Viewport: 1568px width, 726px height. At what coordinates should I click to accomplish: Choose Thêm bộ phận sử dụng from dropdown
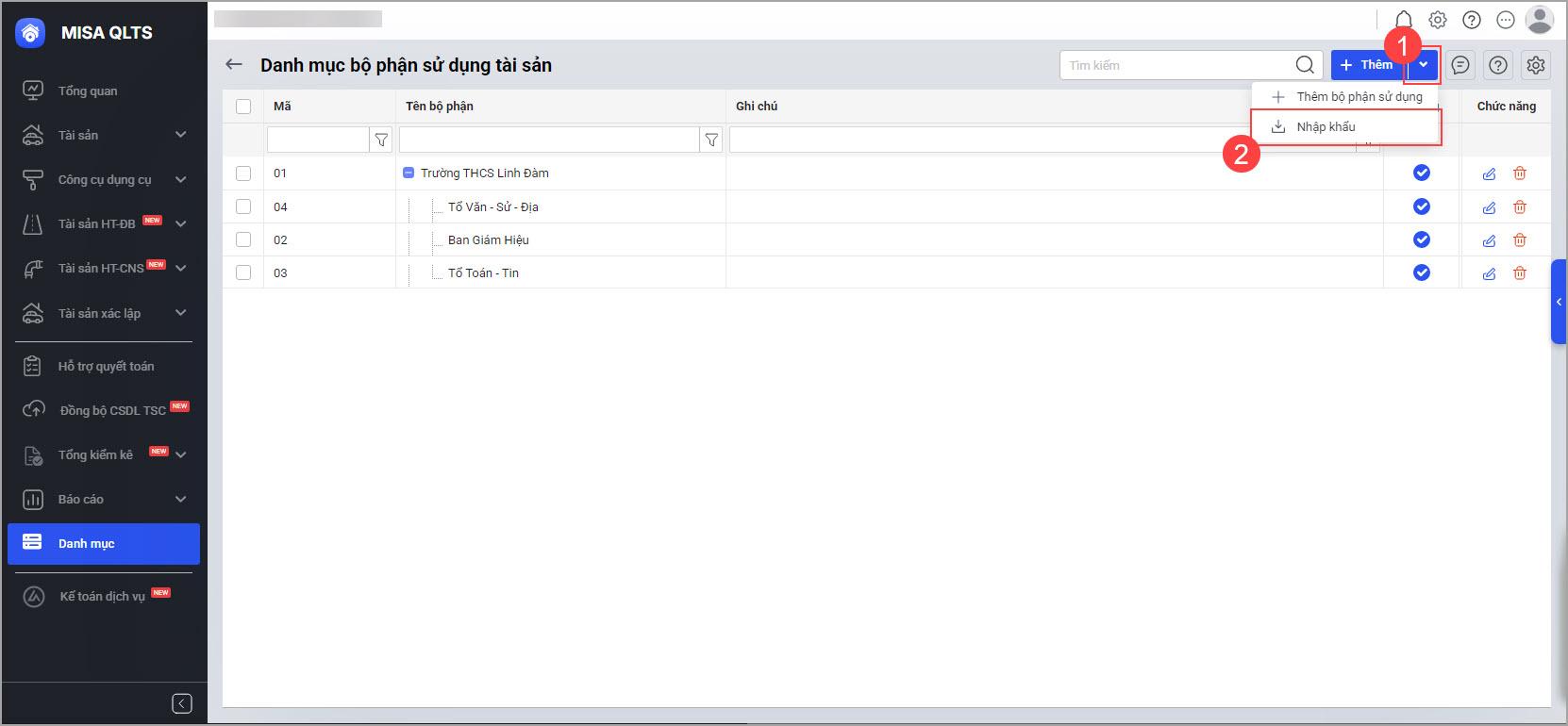click(x=1345, y=96)
